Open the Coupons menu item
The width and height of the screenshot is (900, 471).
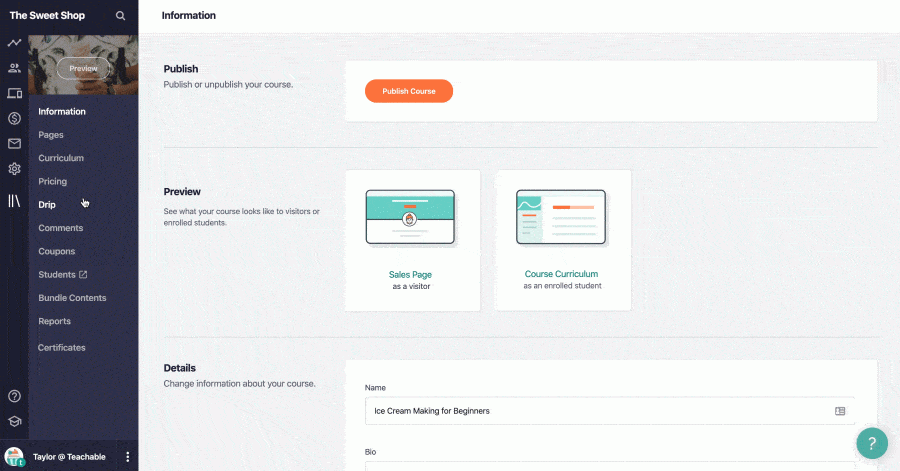point(57,251)
